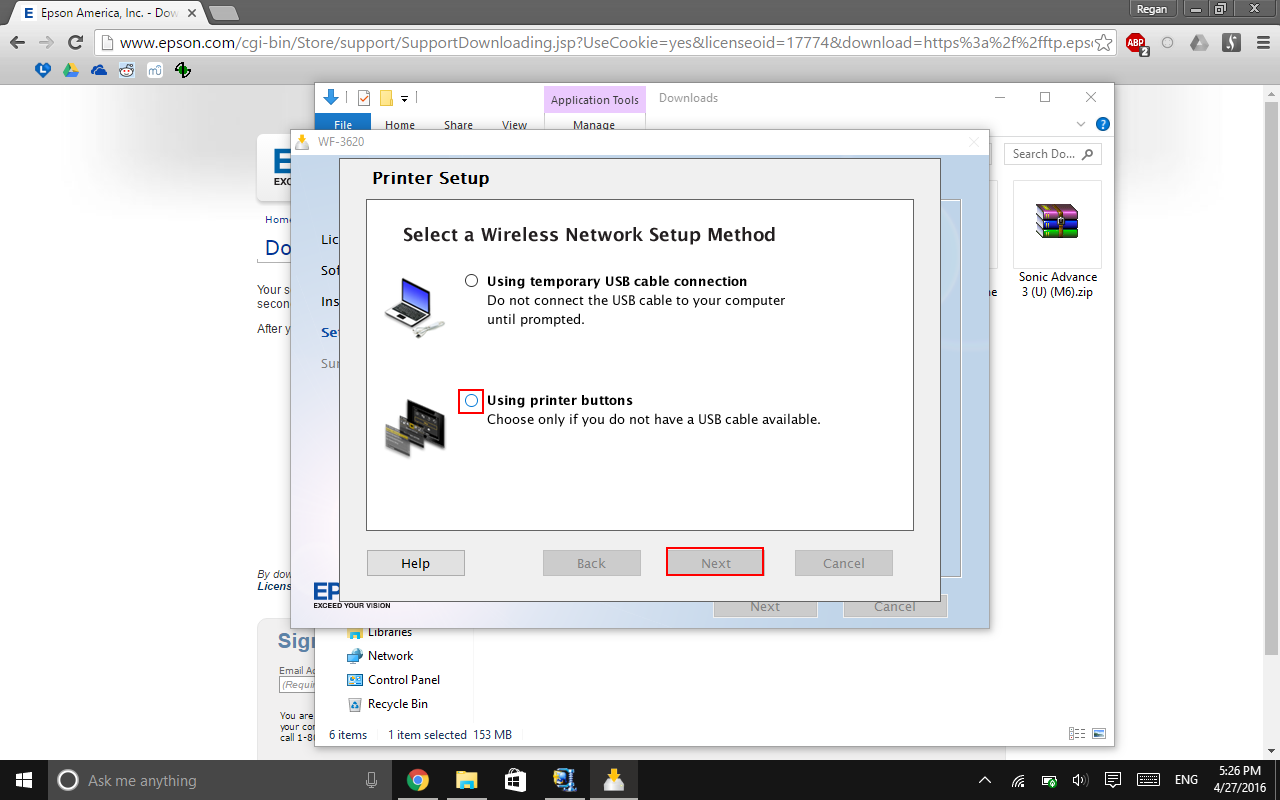Bookmark this page with the star icon
1280x800 pixels.
coord(1103,43)
